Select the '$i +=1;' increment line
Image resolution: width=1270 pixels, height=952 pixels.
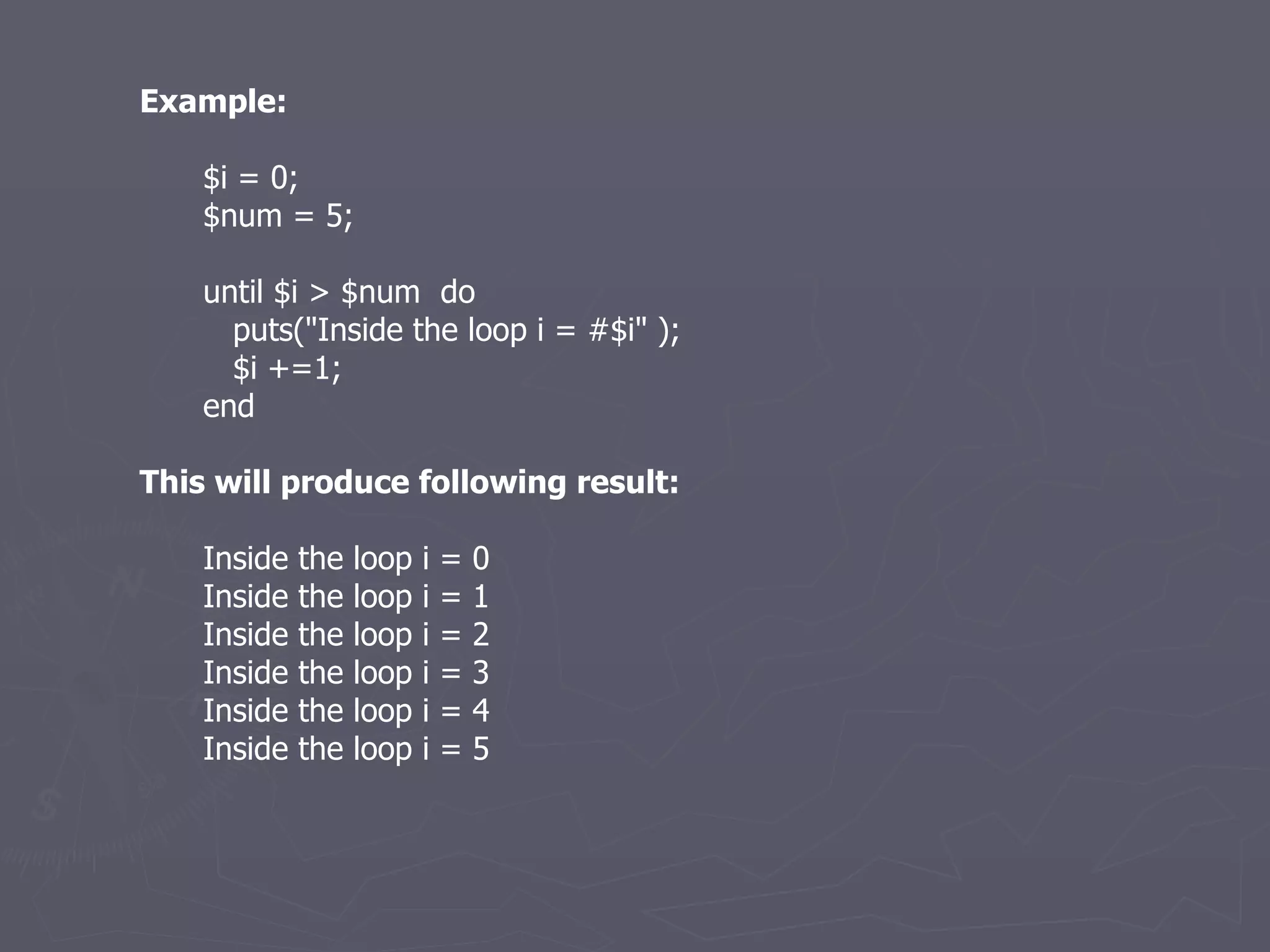coord(286,369)
